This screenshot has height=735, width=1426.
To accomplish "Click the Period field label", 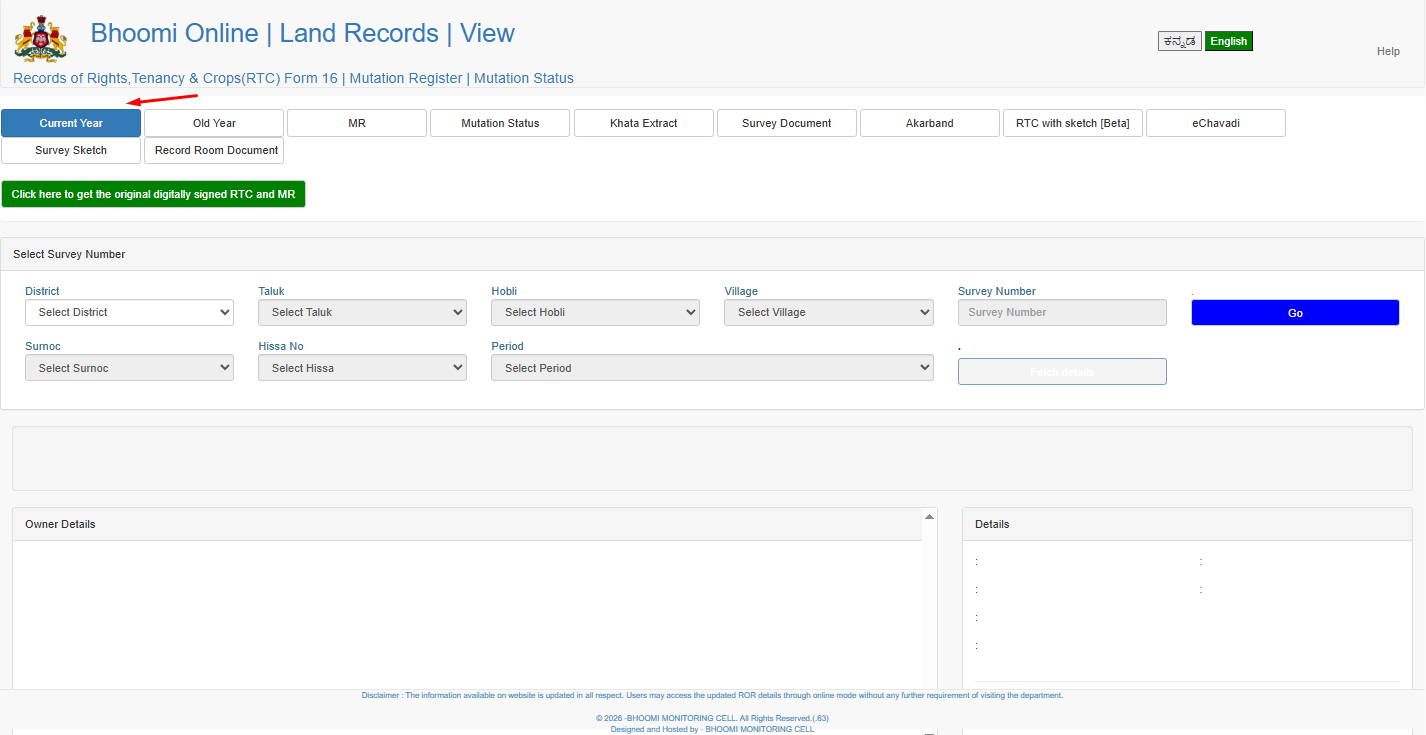I will [507, 346].
